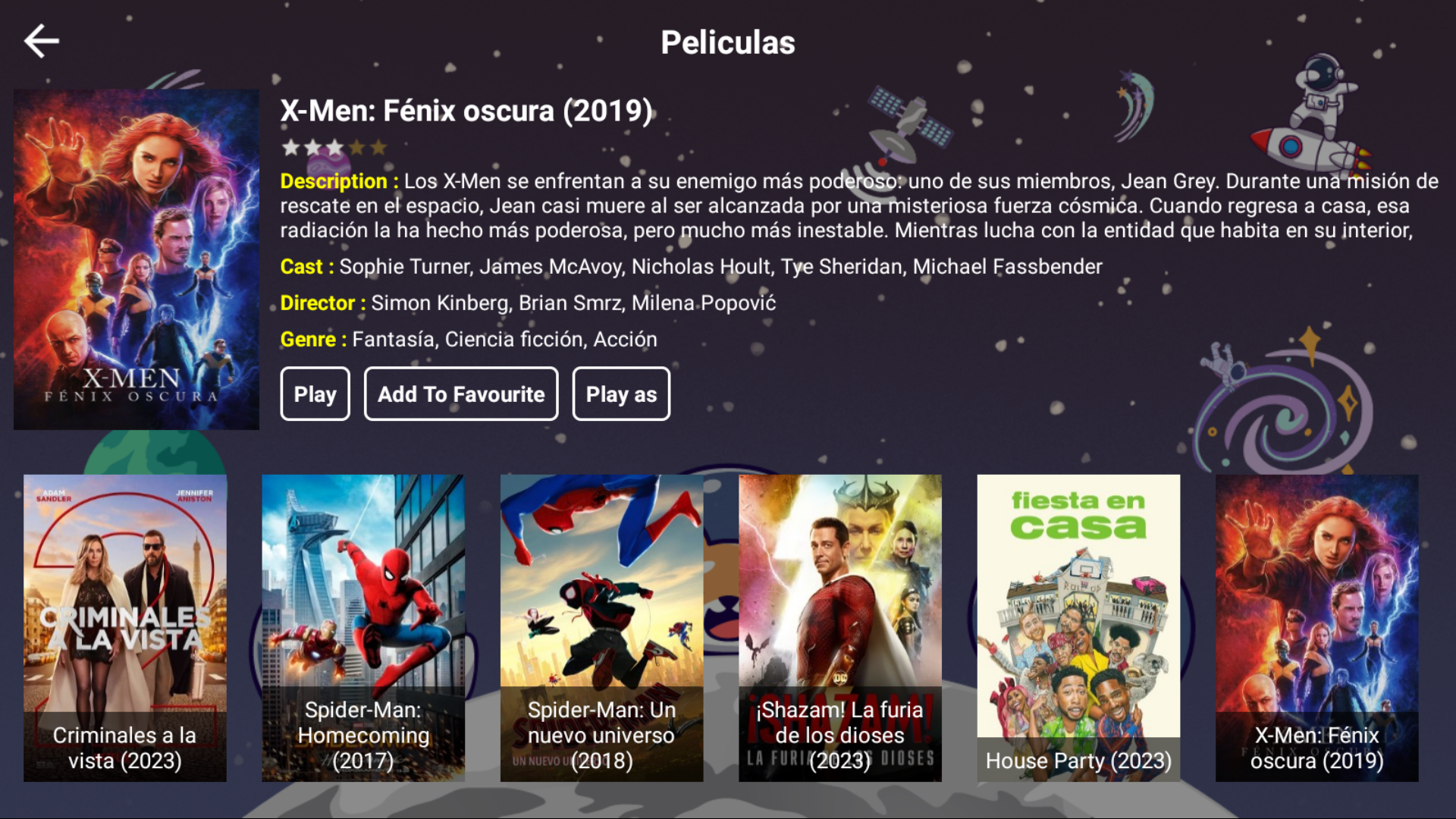
Task: Choose ¡Shazam! La furia de los dioses
Action: (840, 628)
